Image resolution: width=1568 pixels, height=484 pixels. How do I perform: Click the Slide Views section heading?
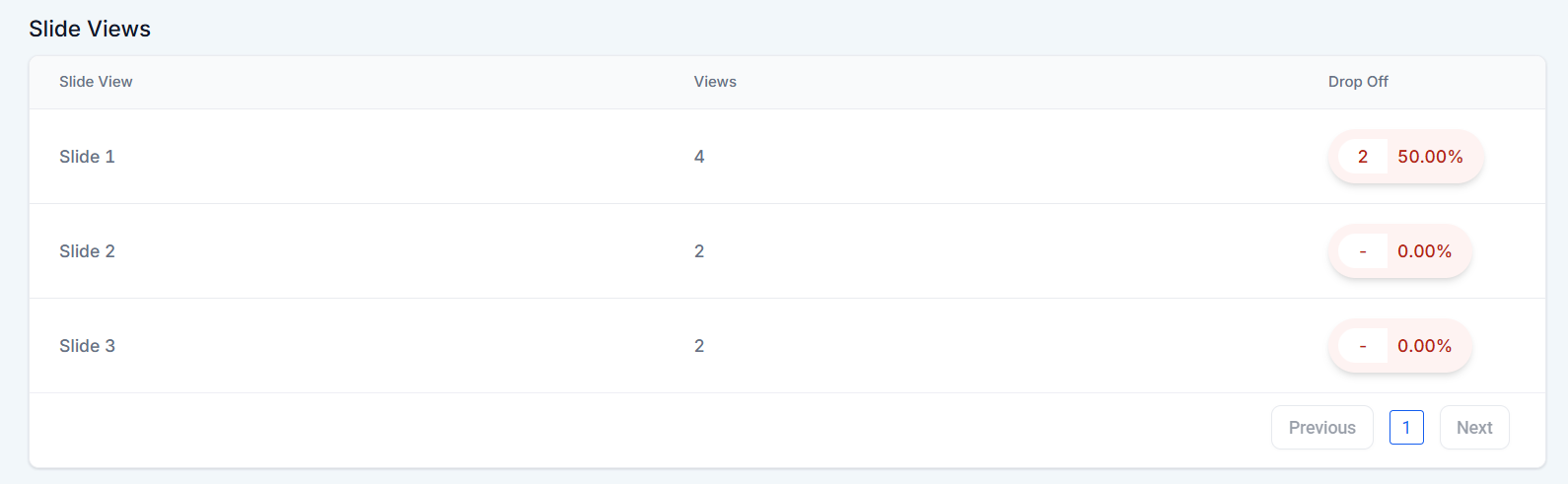(x=90, y=29)
